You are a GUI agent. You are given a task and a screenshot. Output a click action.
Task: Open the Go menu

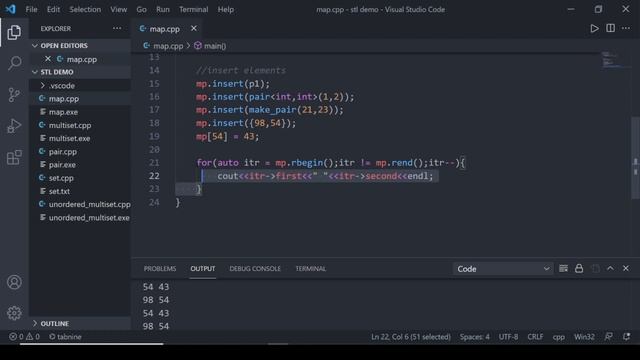click(141, 9)
